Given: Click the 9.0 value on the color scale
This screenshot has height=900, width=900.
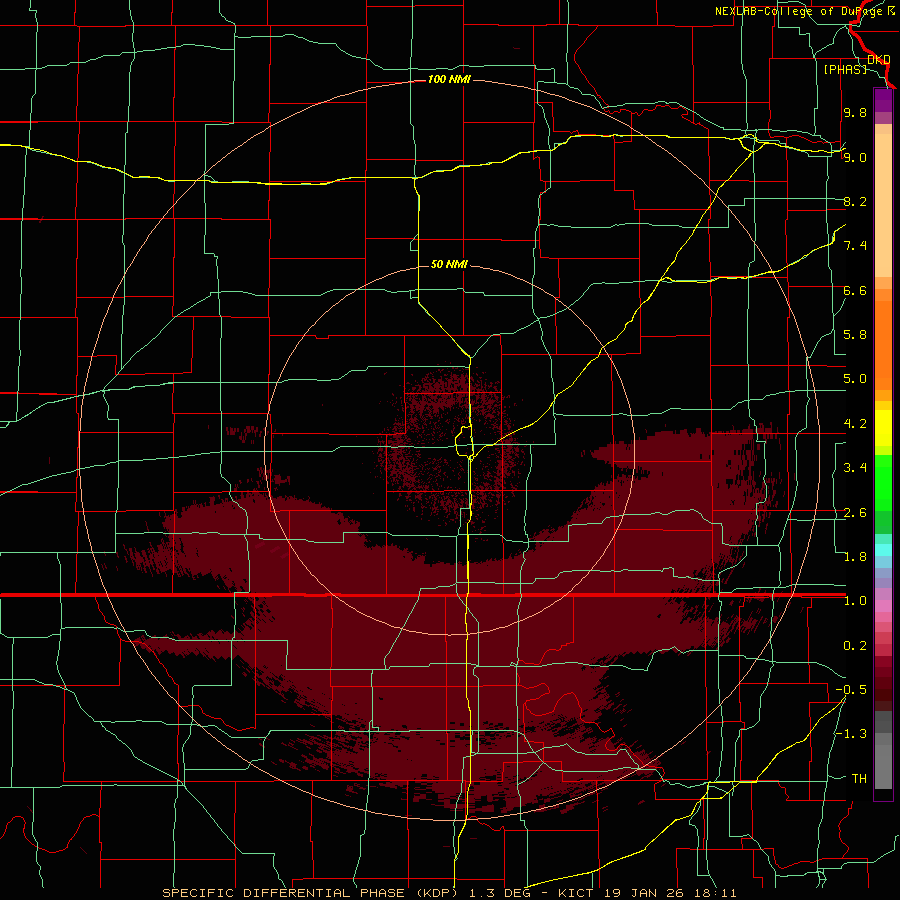Looking at the screenshot, I should [x=855, y=157].
